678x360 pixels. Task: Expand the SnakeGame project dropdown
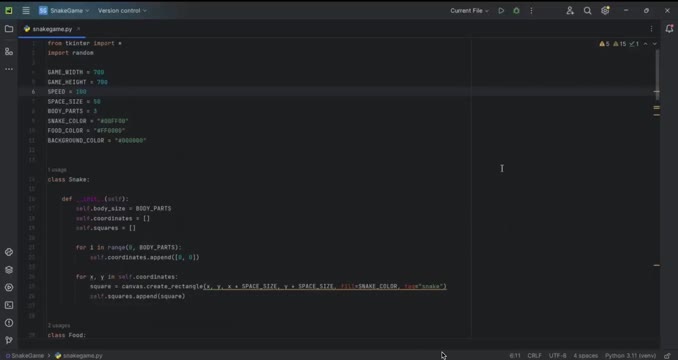tap(64, 11)
